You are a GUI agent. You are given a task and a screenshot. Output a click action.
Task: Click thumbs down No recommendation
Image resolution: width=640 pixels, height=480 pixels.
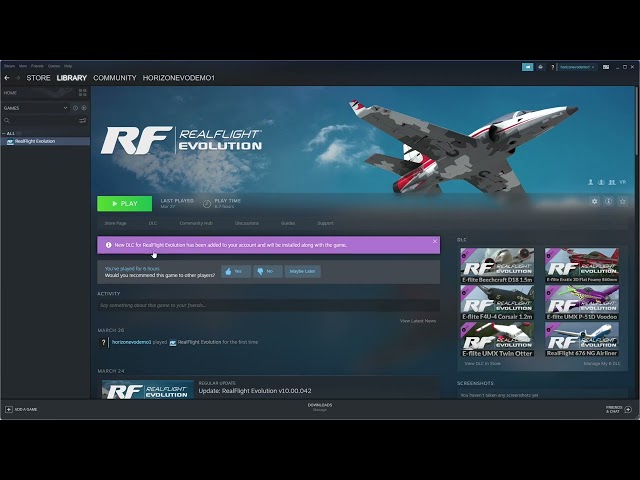coord(267,271)
